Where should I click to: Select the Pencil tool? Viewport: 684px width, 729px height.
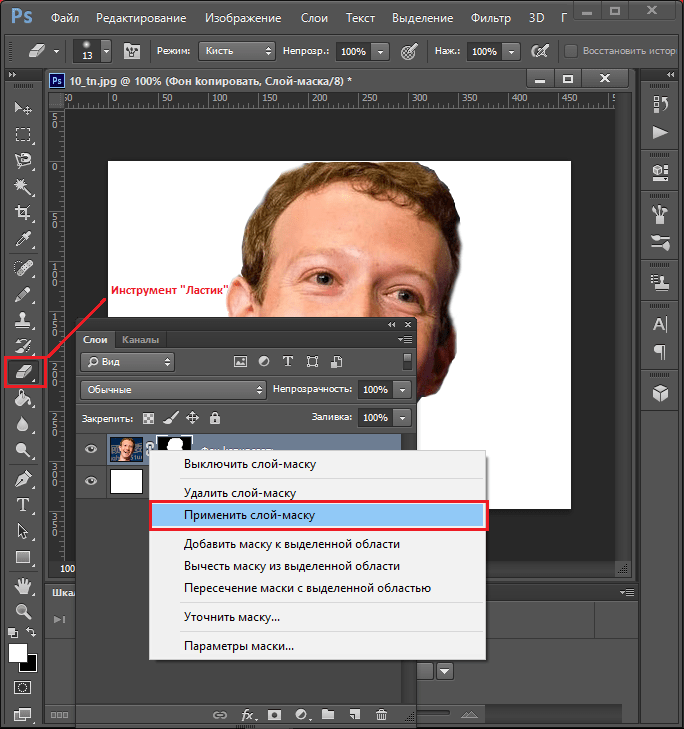(23, 294)
